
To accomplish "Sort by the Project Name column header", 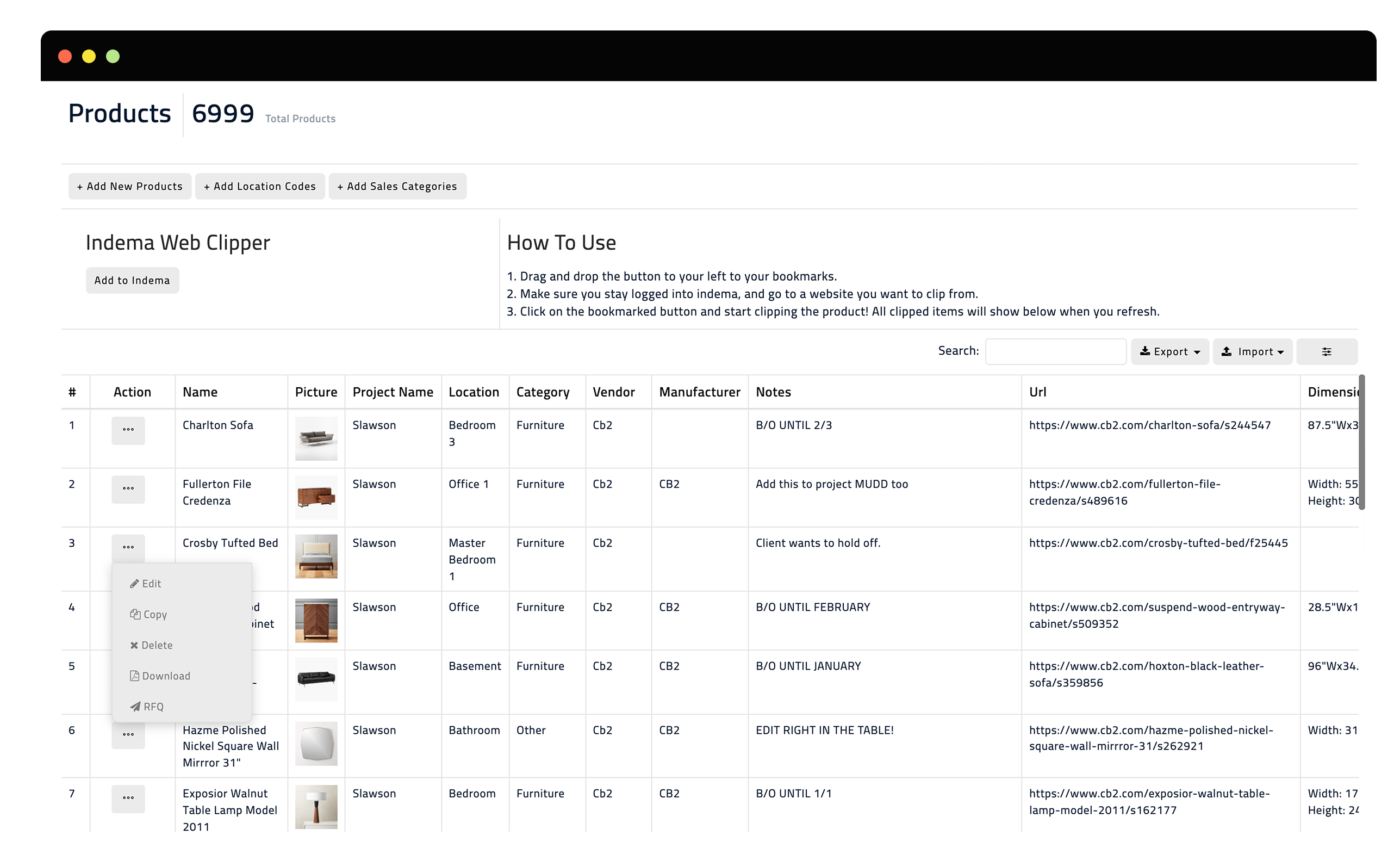I will pyautogui.click(x=393, y=392).
